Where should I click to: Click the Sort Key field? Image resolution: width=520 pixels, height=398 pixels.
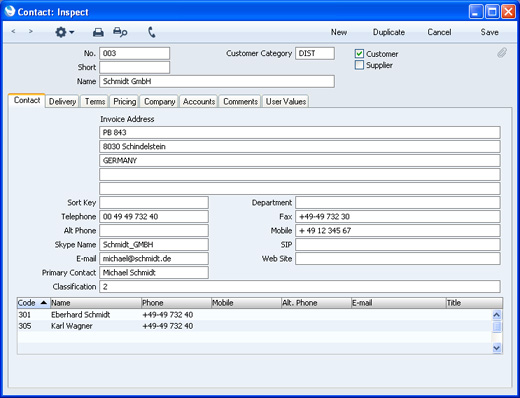pyautogui.click(x=154, y=202)
